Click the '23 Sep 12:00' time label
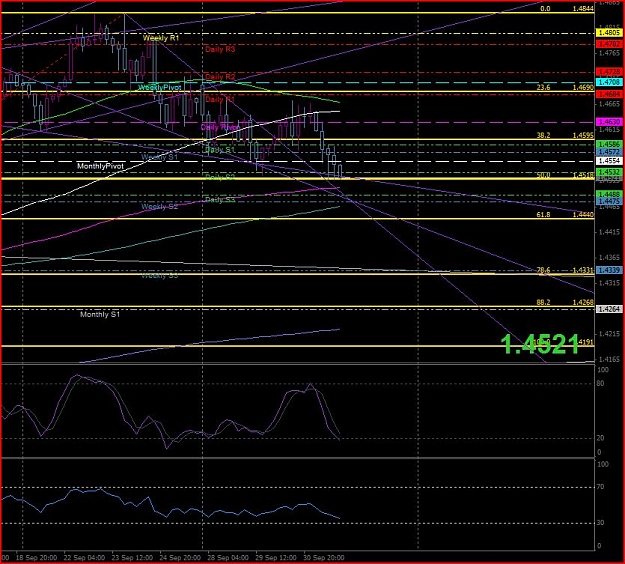This screenshot has width=625, height=564. point(132,558)
